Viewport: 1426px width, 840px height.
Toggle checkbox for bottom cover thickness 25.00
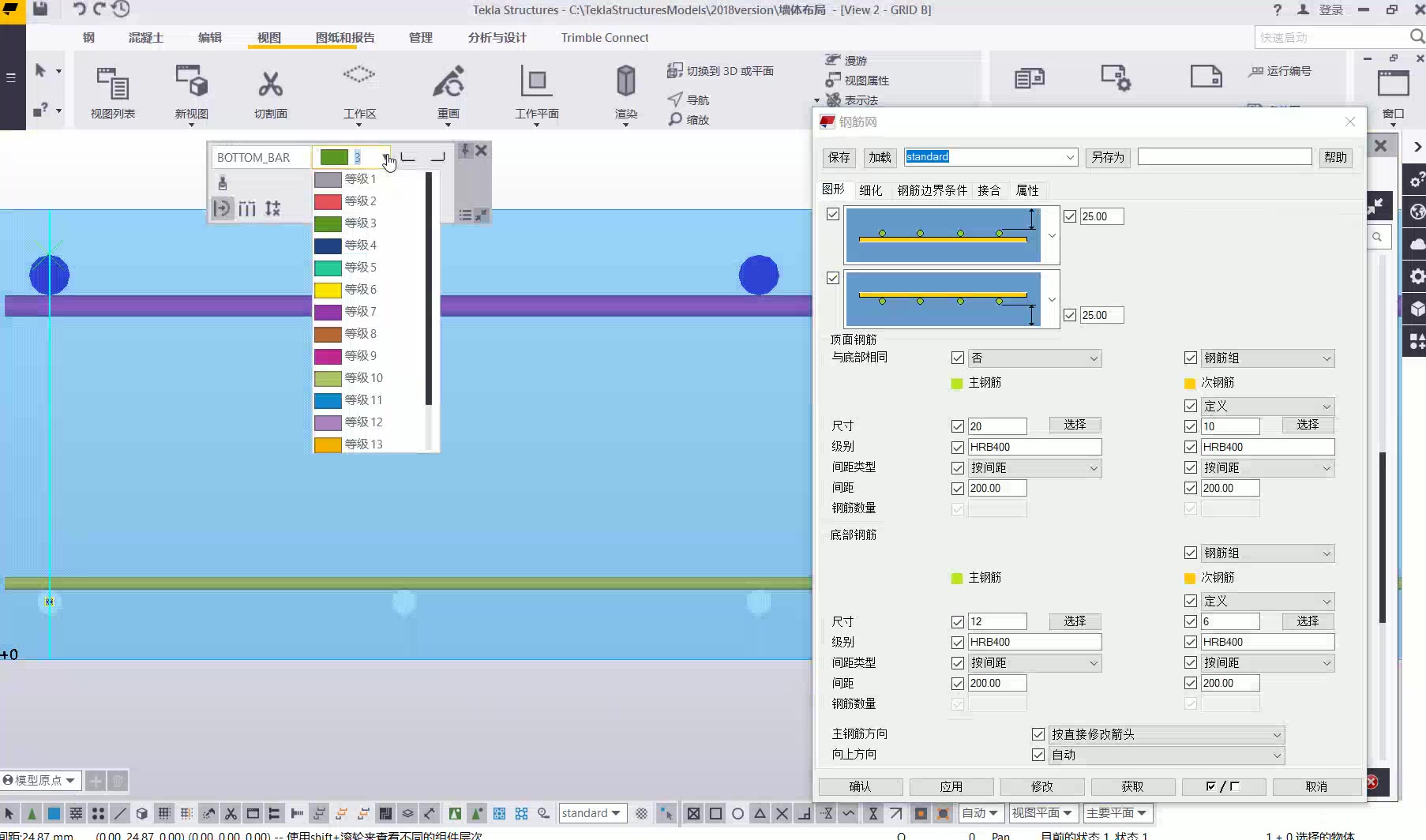(x=1070, y=315)
